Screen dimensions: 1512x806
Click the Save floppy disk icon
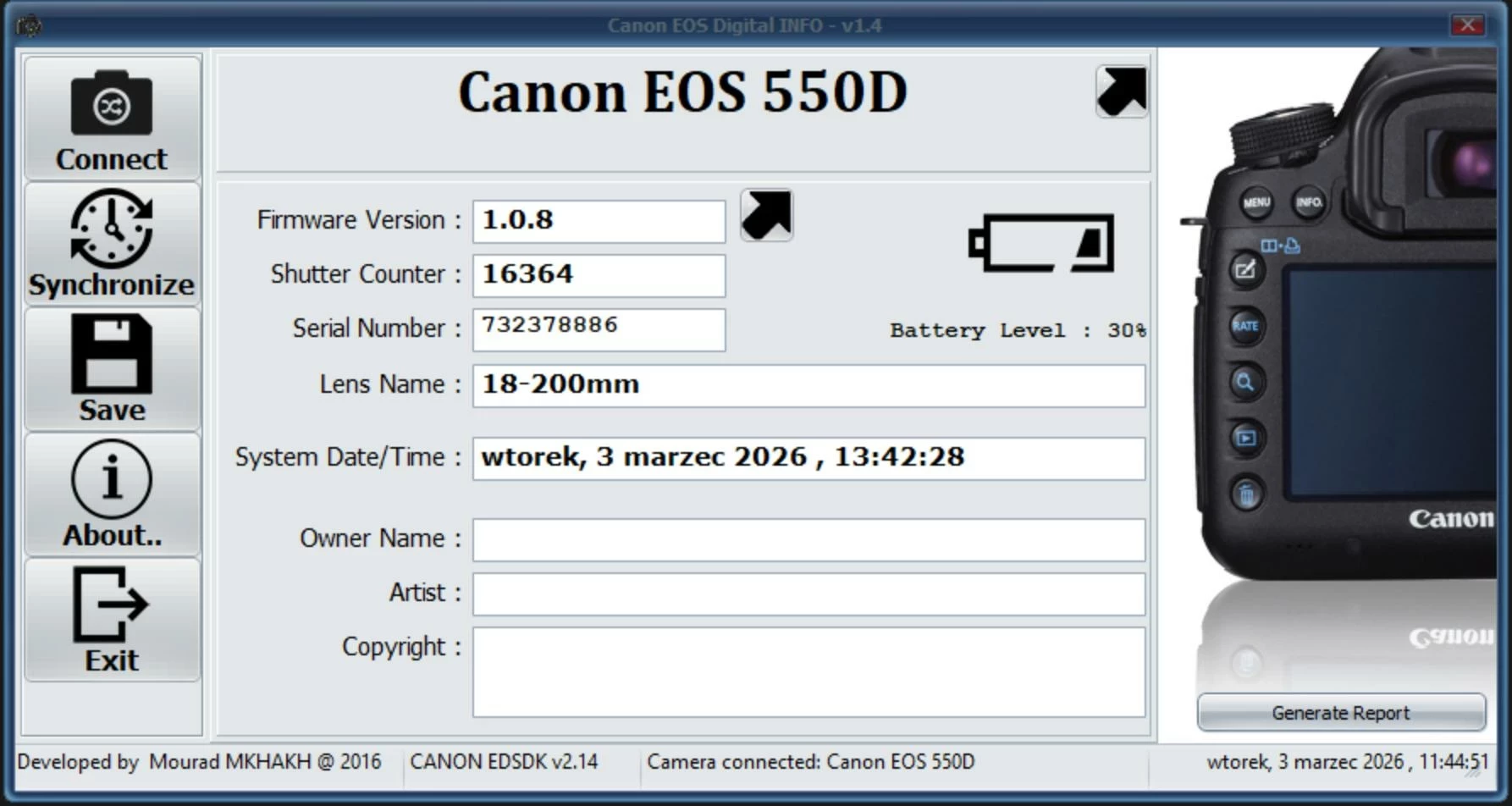(112, 354)
